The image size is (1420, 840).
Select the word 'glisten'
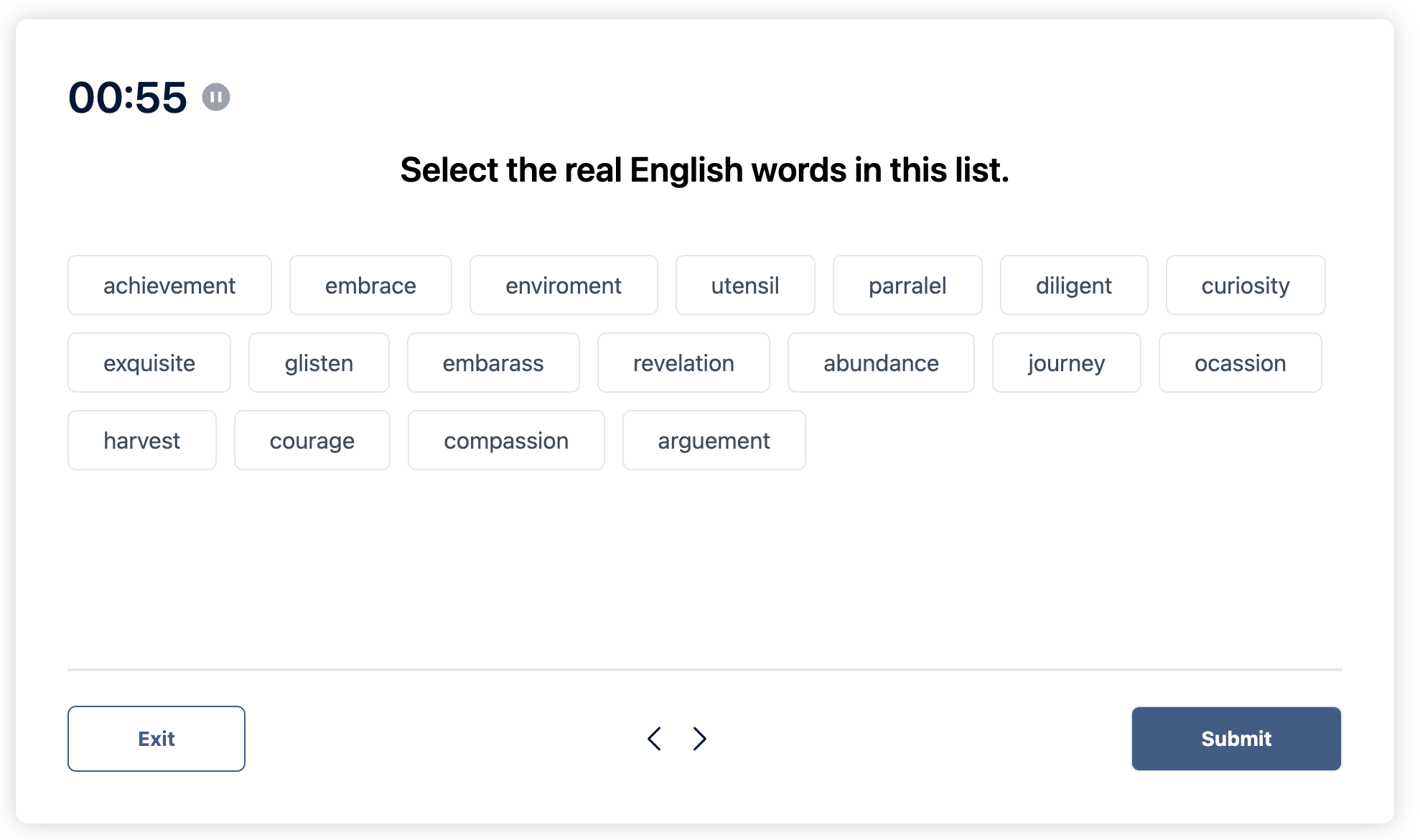319,363
